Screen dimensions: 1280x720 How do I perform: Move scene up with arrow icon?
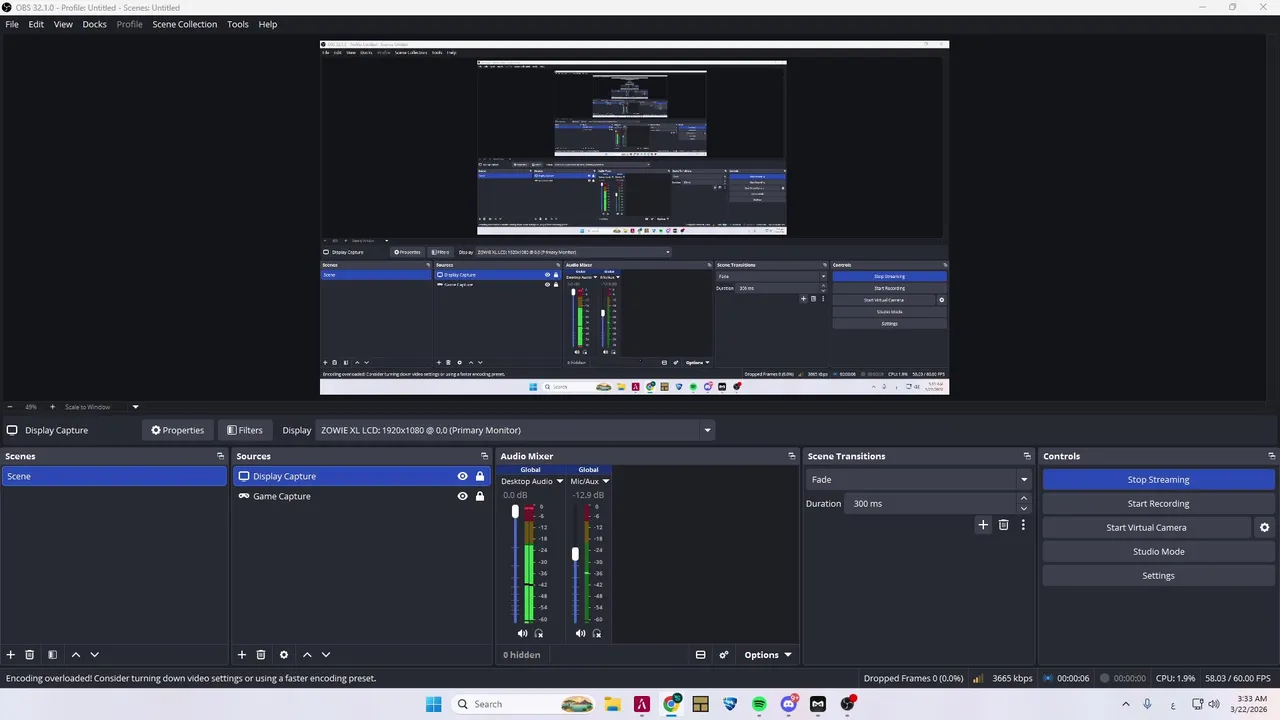[x=75, y=655]
